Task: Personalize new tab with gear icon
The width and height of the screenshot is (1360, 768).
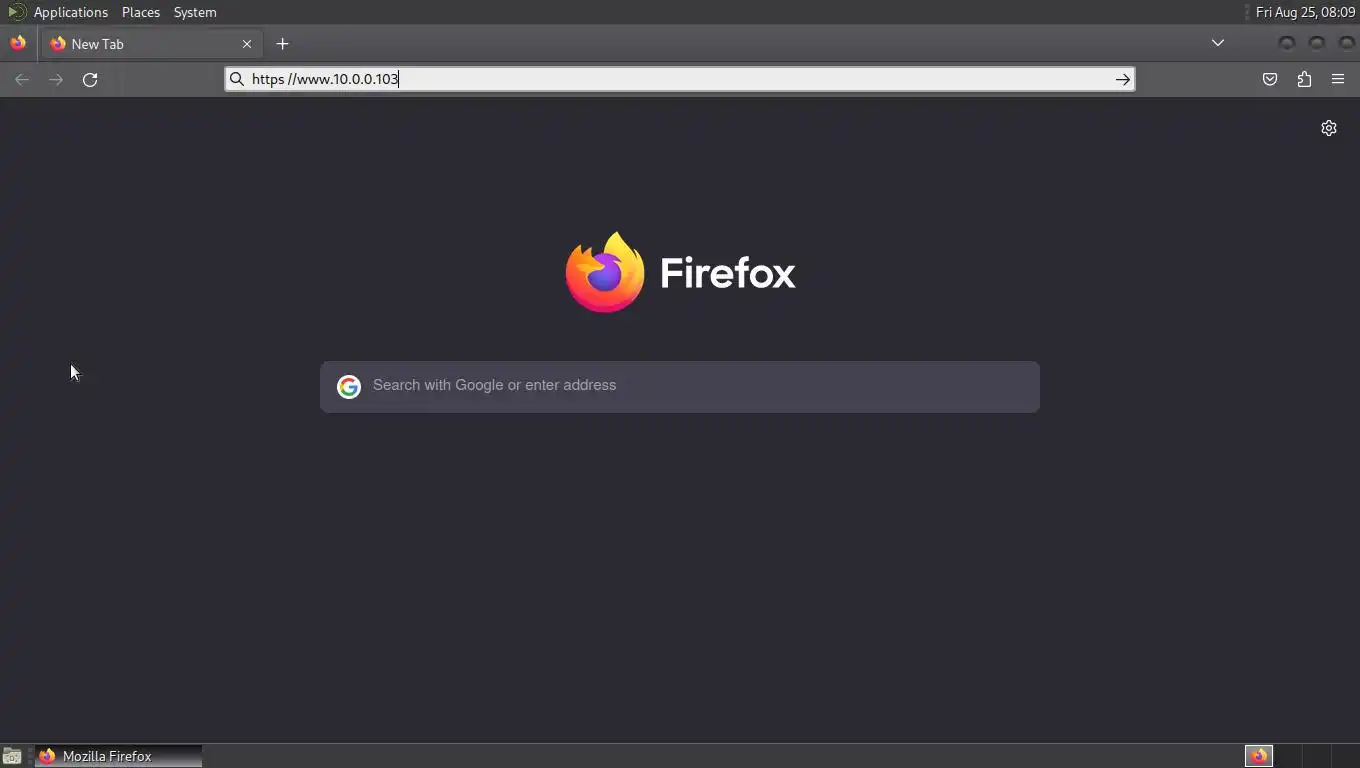Action: click(1329, 128)
